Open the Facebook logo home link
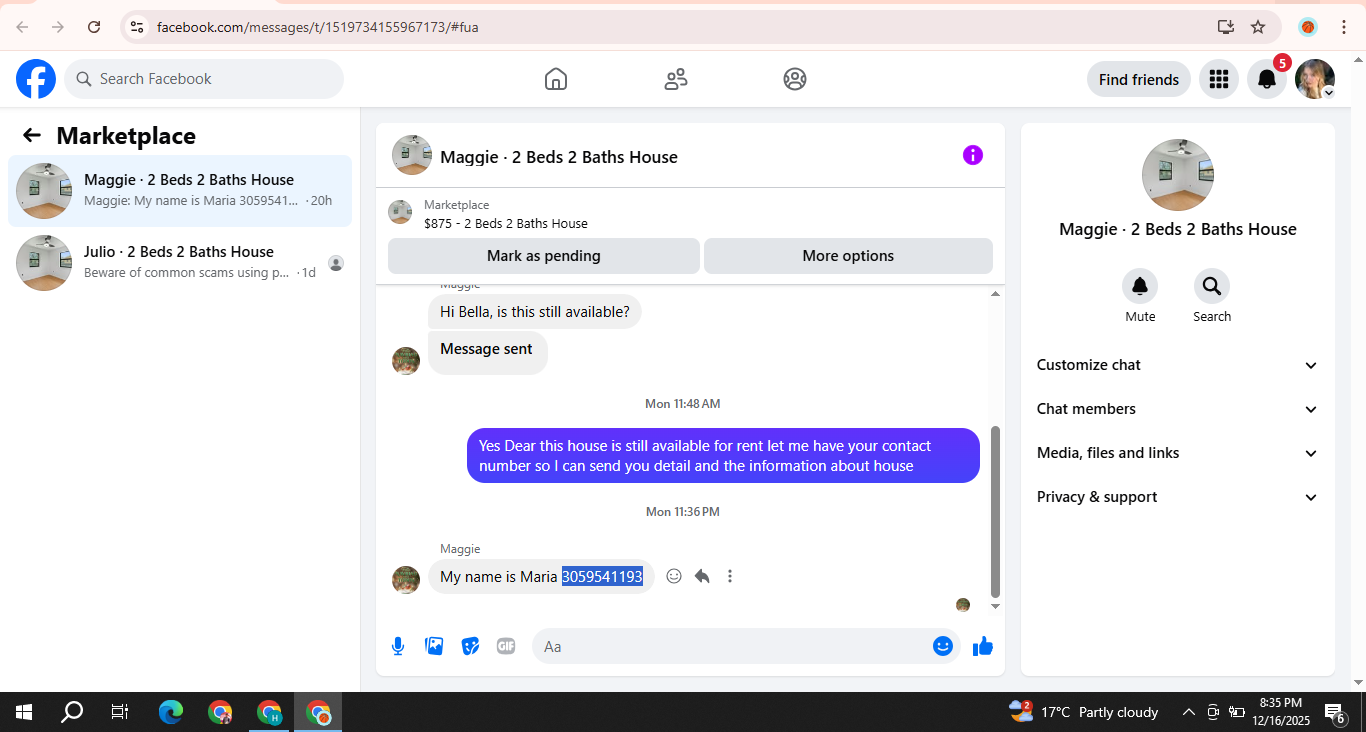This screenshot has width=1366, height=732. pos(36,79)
